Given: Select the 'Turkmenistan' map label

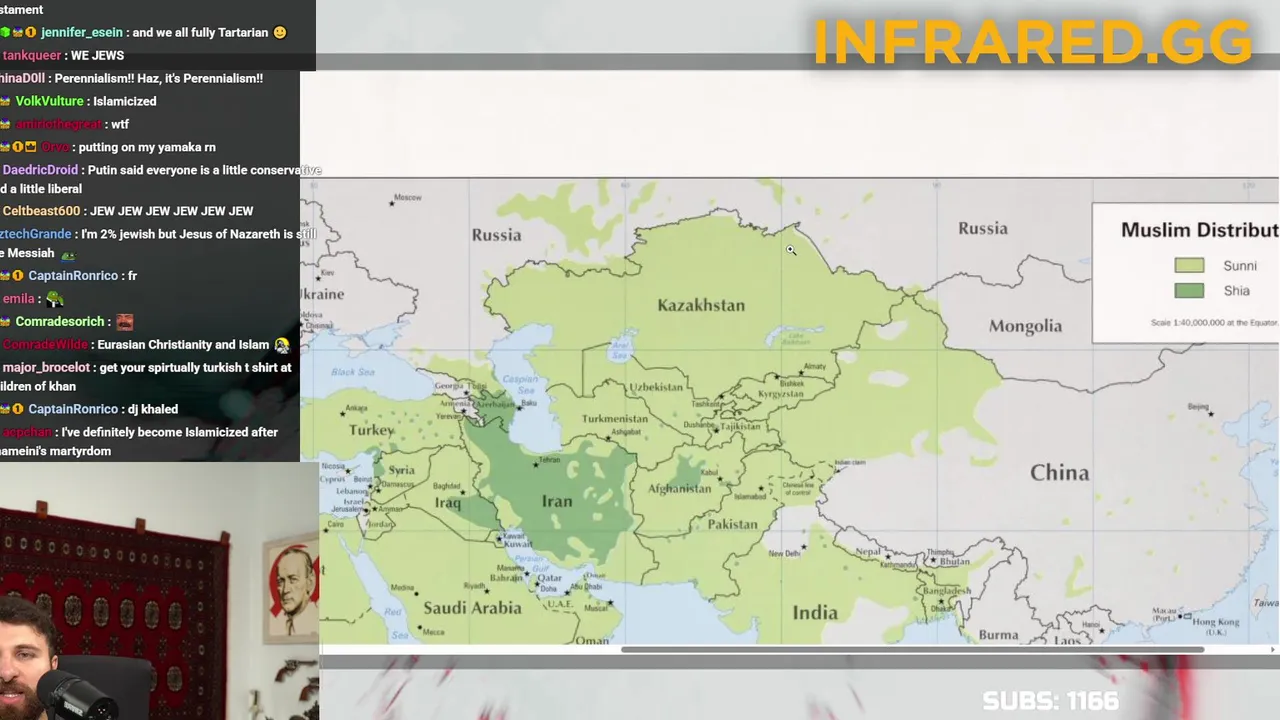Looking at the screenshot, I should 615,419.
